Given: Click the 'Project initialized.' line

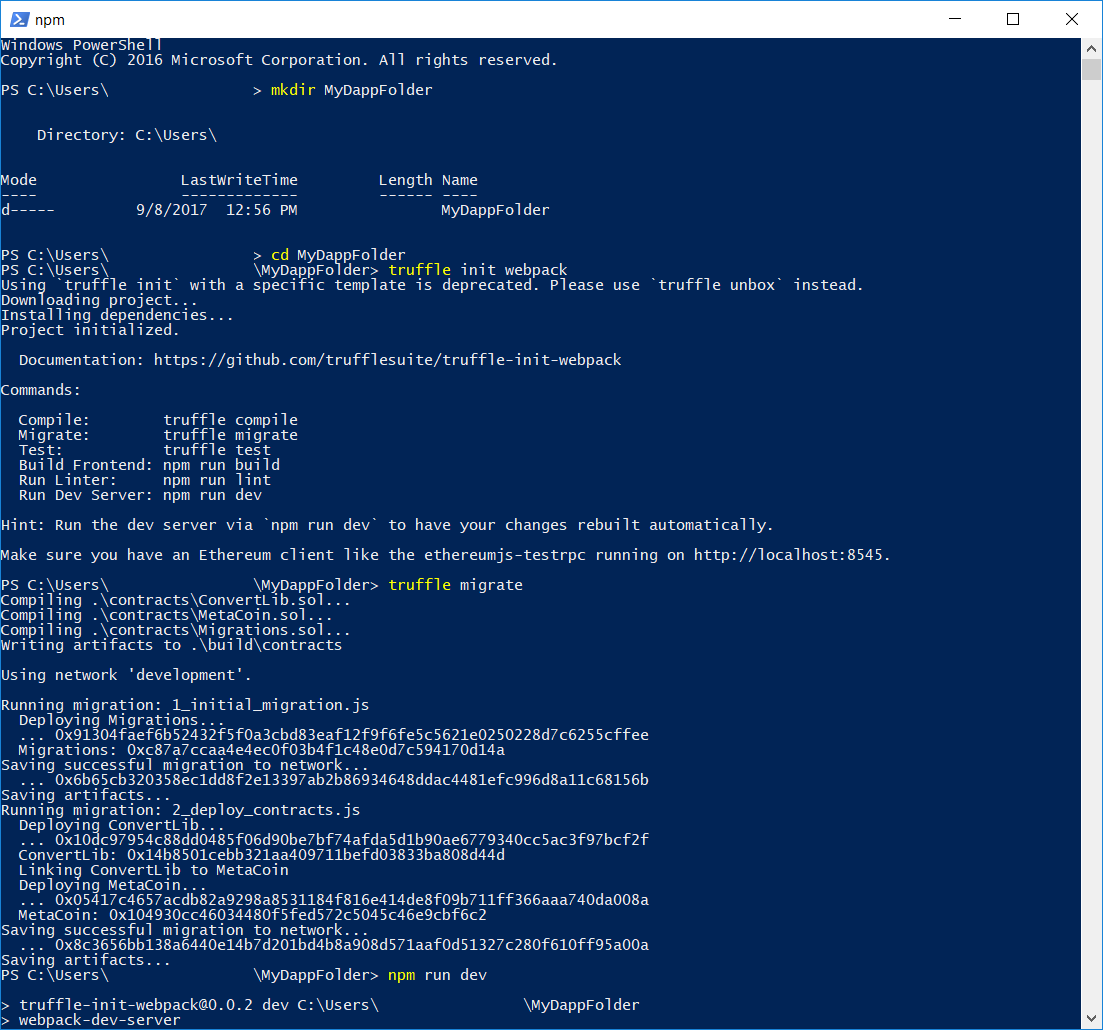Looking at the screenshot, I should [90, 330].
